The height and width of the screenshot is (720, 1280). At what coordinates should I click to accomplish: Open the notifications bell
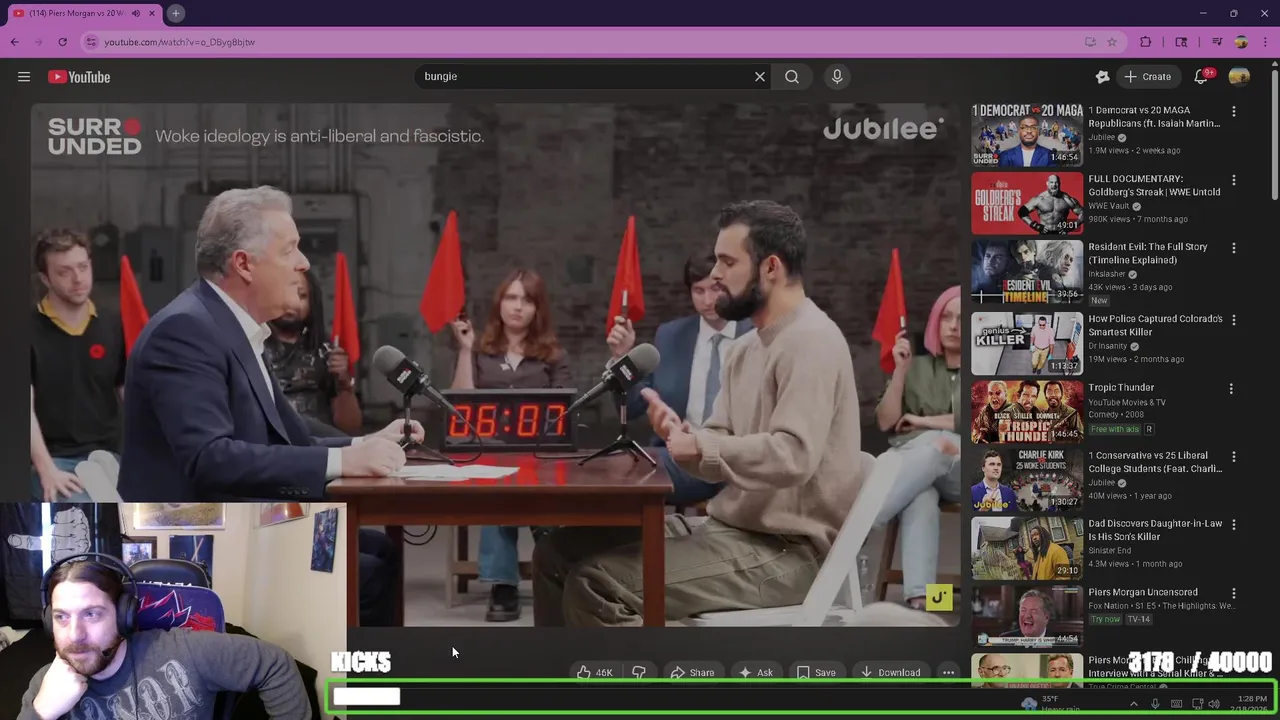coord(1201,76)
